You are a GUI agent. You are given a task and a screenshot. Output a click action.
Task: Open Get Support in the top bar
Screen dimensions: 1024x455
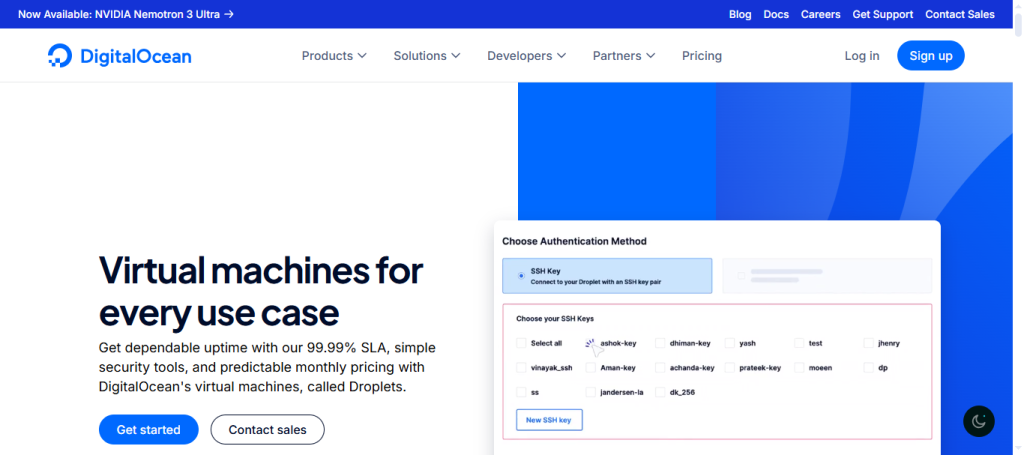[x=882, y=14]
